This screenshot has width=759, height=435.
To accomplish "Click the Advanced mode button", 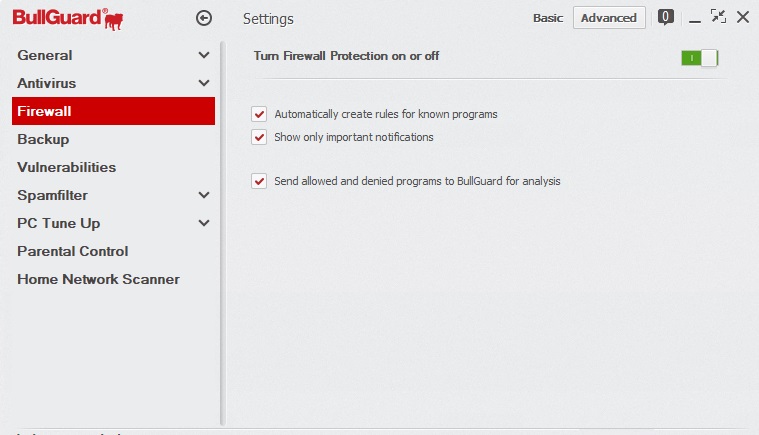I will point(608,18).
